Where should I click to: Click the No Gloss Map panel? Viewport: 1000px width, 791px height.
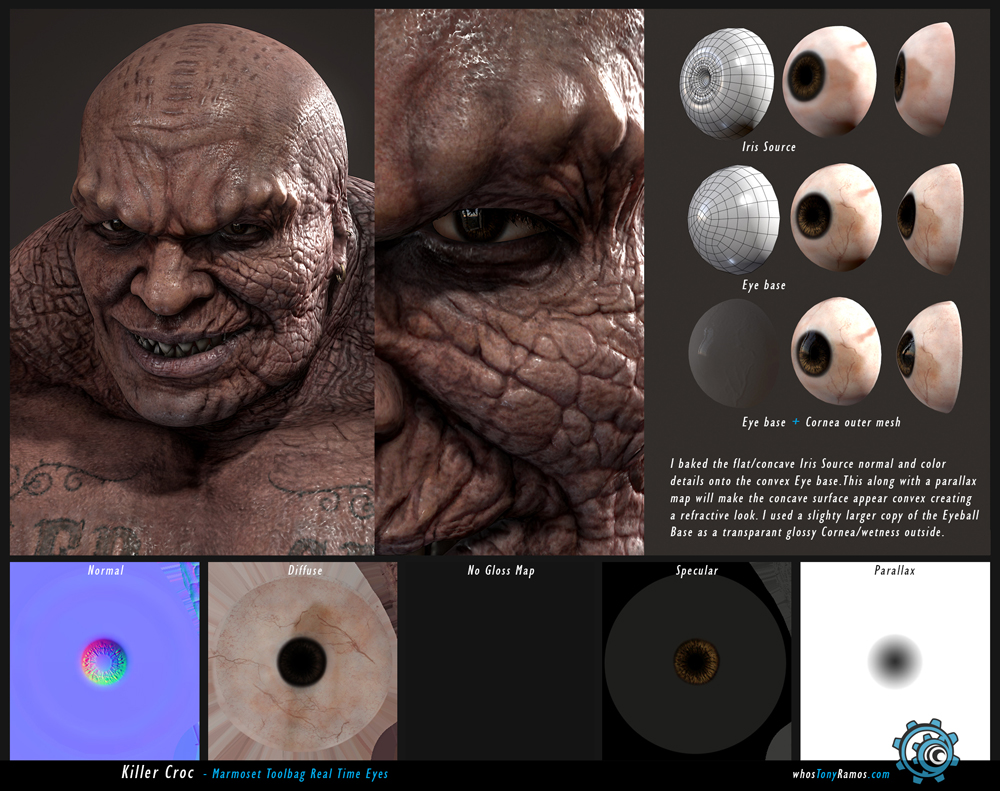pyautogui.click(x=500, y=661)
